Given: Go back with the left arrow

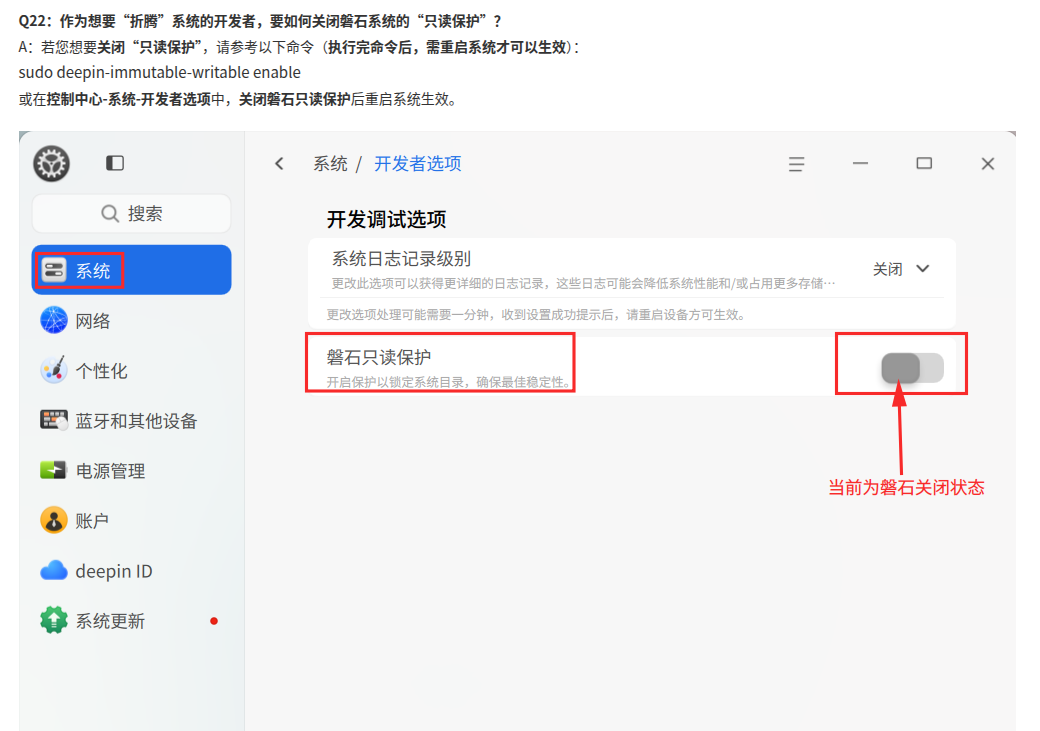Looking at the screenshot, I should click(279, 164).
